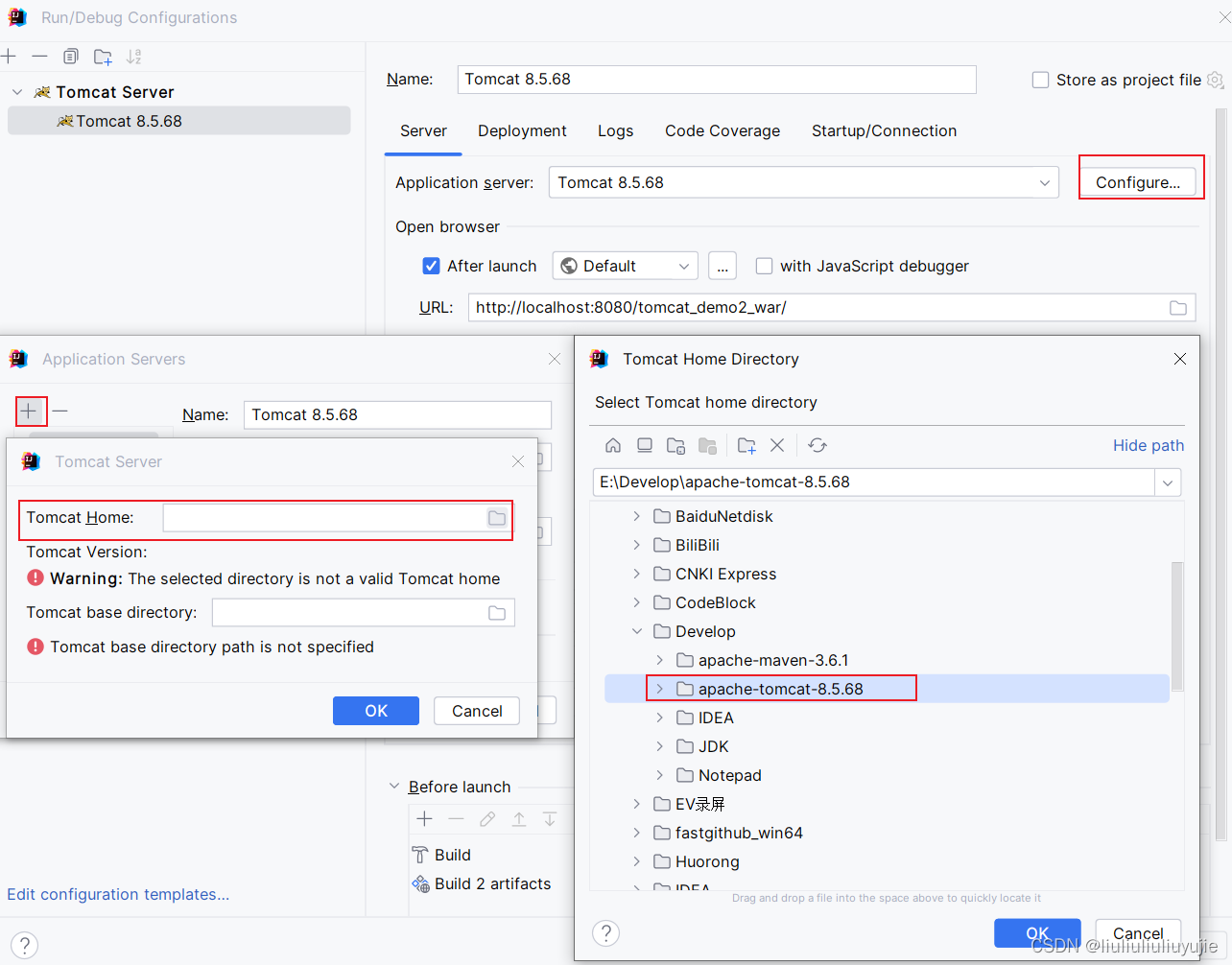The image size is (1232, 965).
Task: Select Tomcat 8.5.68 in configuration tree
Action: [178, 121]
